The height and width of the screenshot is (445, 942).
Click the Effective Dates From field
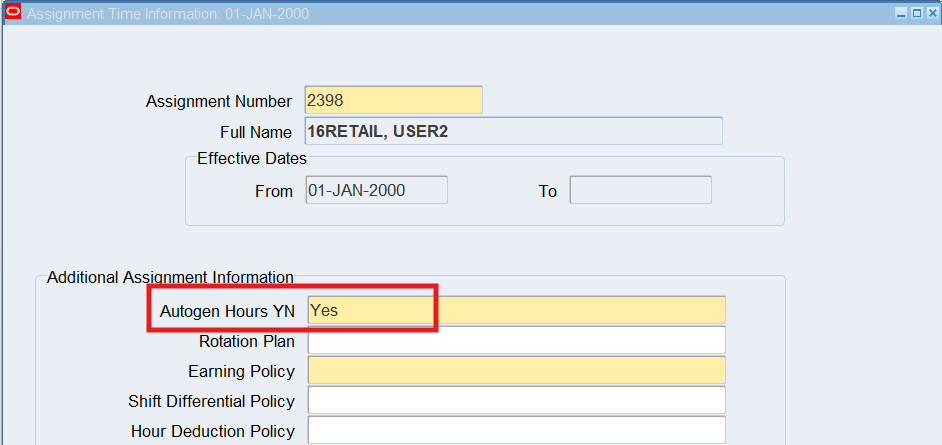[376, 190]
